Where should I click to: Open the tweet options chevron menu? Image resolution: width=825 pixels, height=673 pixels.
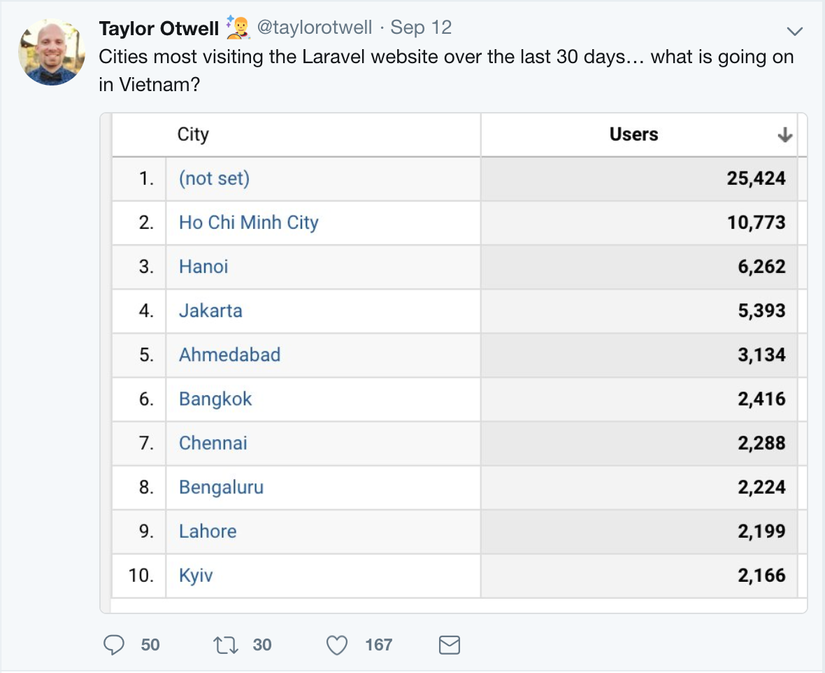795,30
